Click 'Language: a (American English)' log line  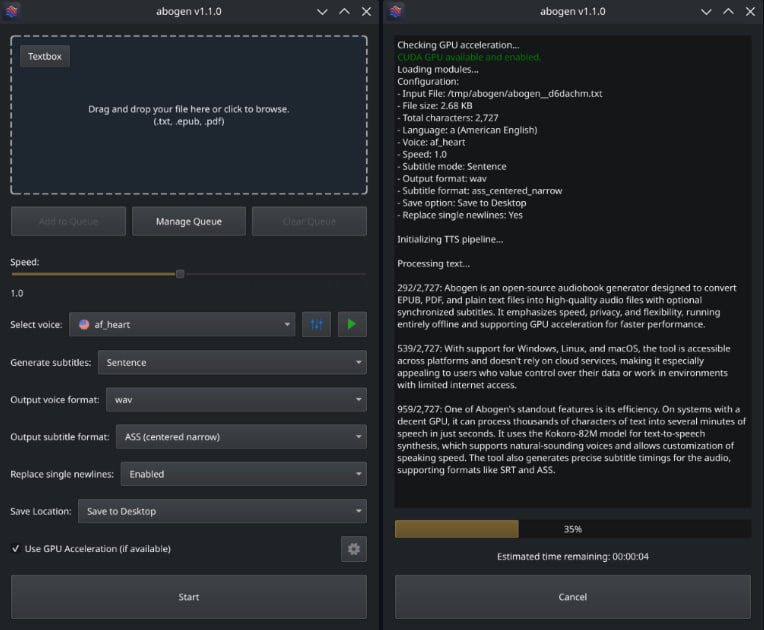(x=467, y=130)
